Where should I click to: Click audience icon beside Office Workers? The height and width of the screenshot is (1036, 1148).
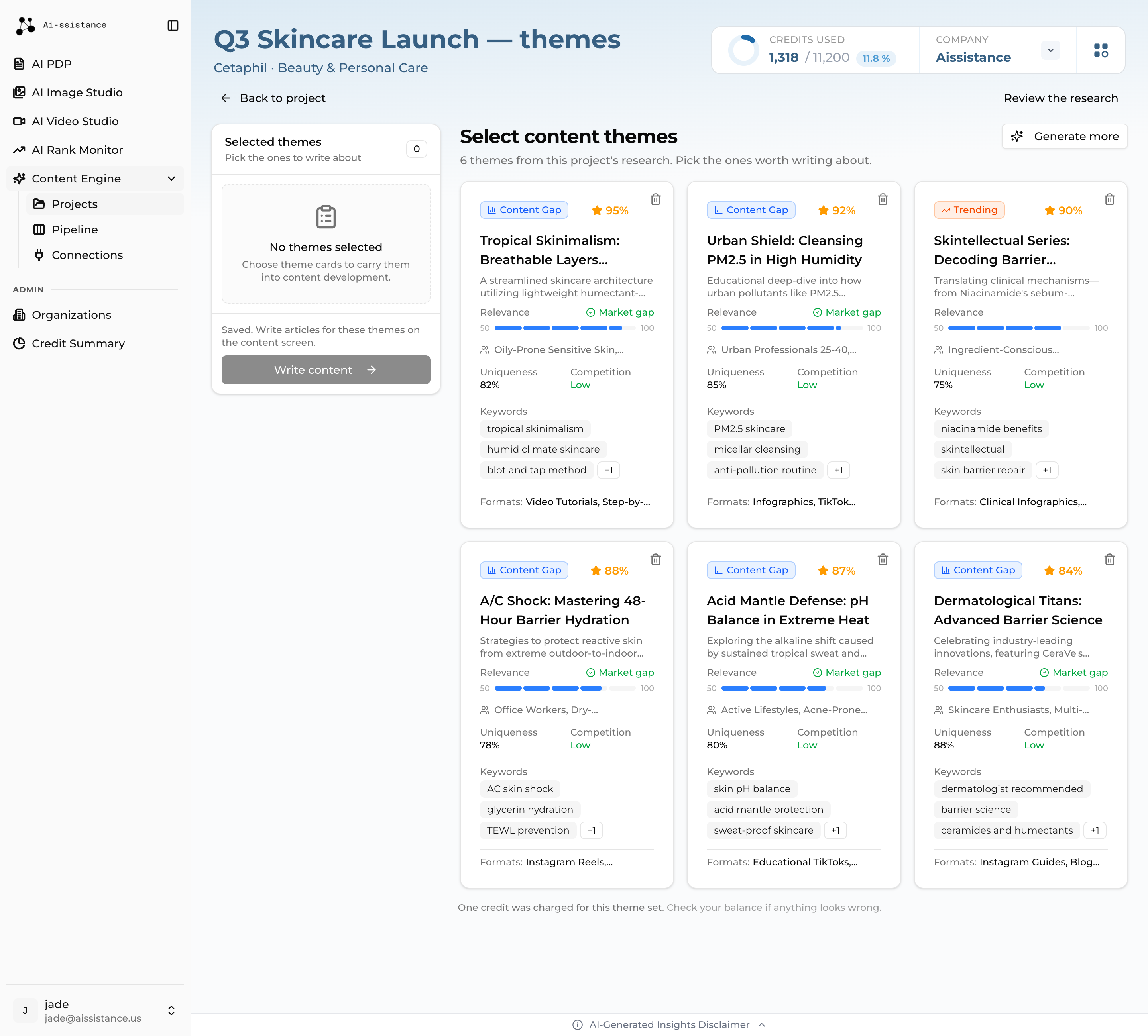pos(485,710)
